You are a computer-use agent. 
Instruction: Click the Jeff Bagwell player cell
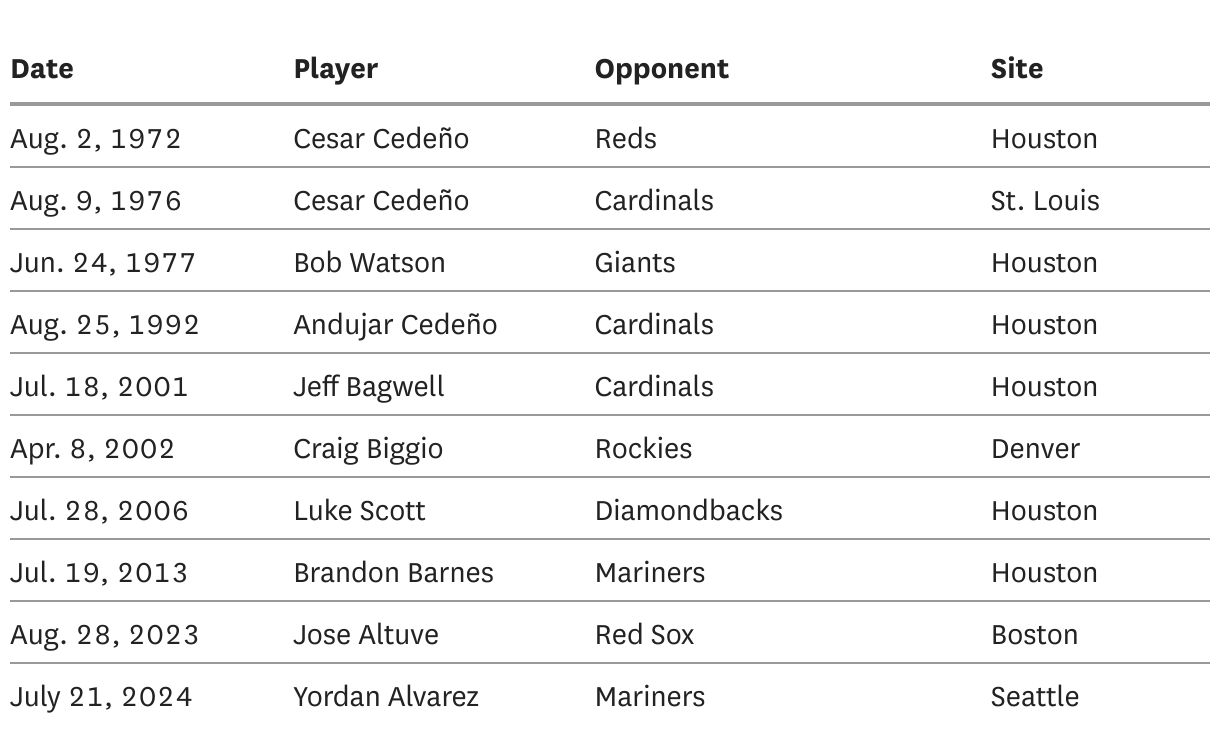pos(369,386)
